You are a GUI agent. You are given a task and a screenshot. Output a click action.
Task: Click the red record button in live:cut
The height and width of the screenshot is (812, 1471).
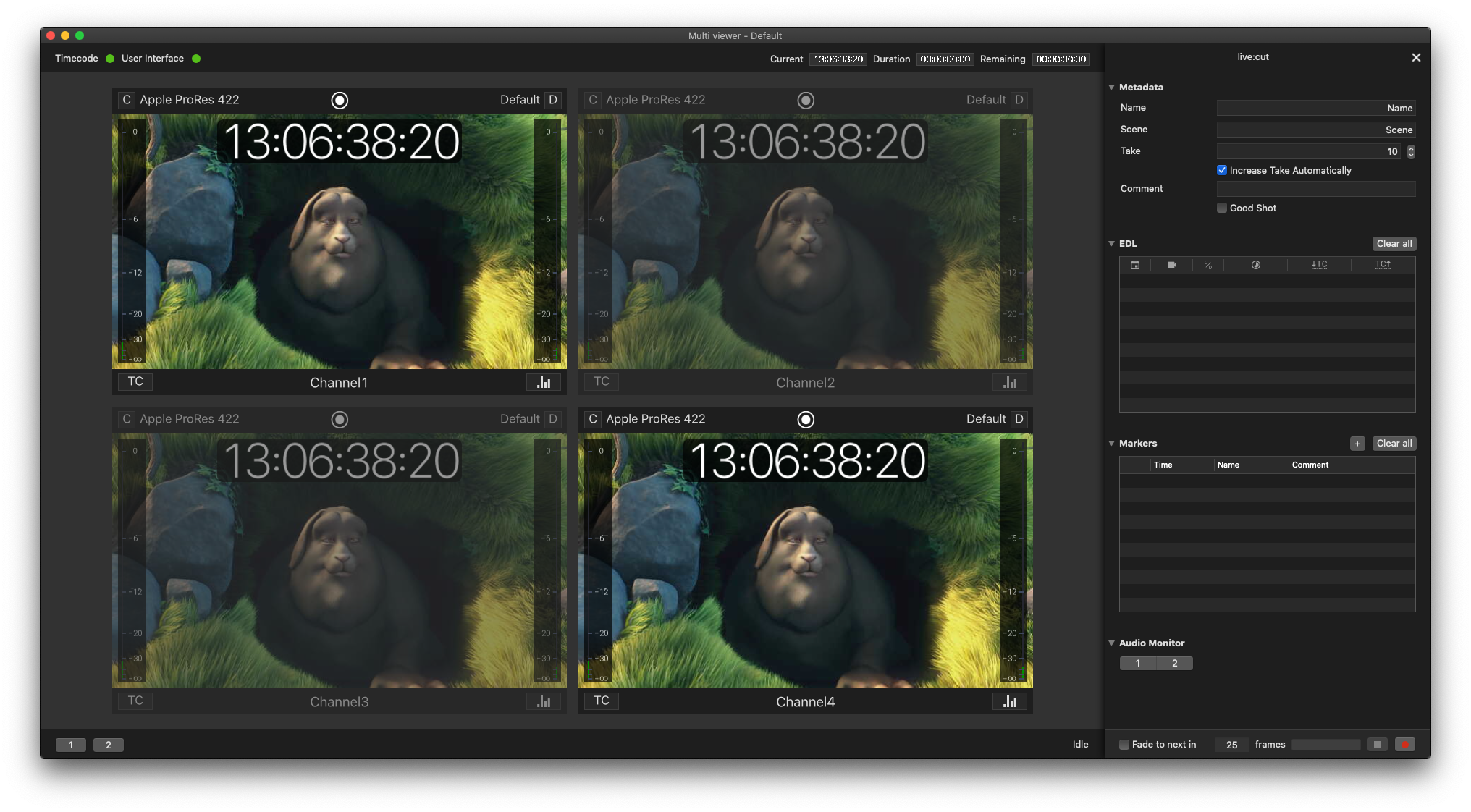coord(1405,745)
